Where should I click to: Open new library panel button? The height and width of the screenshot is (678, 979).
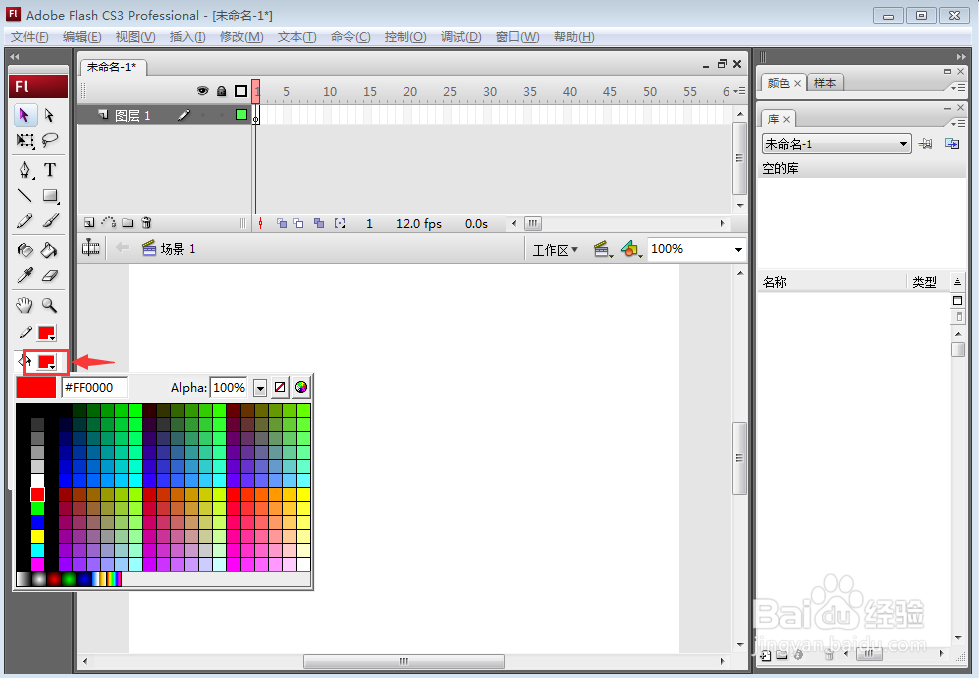pos(952,144)
